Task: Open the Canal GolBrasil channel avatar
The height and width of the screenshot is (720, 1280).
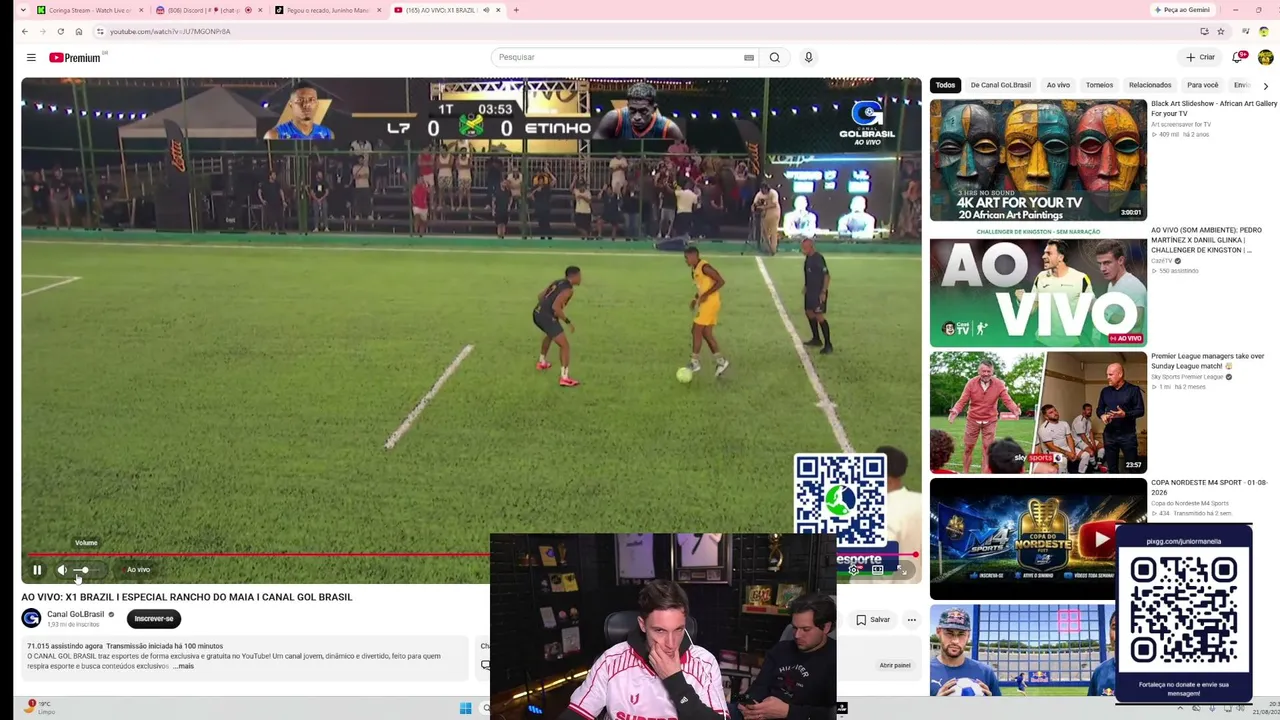Action: pos(31,618)
